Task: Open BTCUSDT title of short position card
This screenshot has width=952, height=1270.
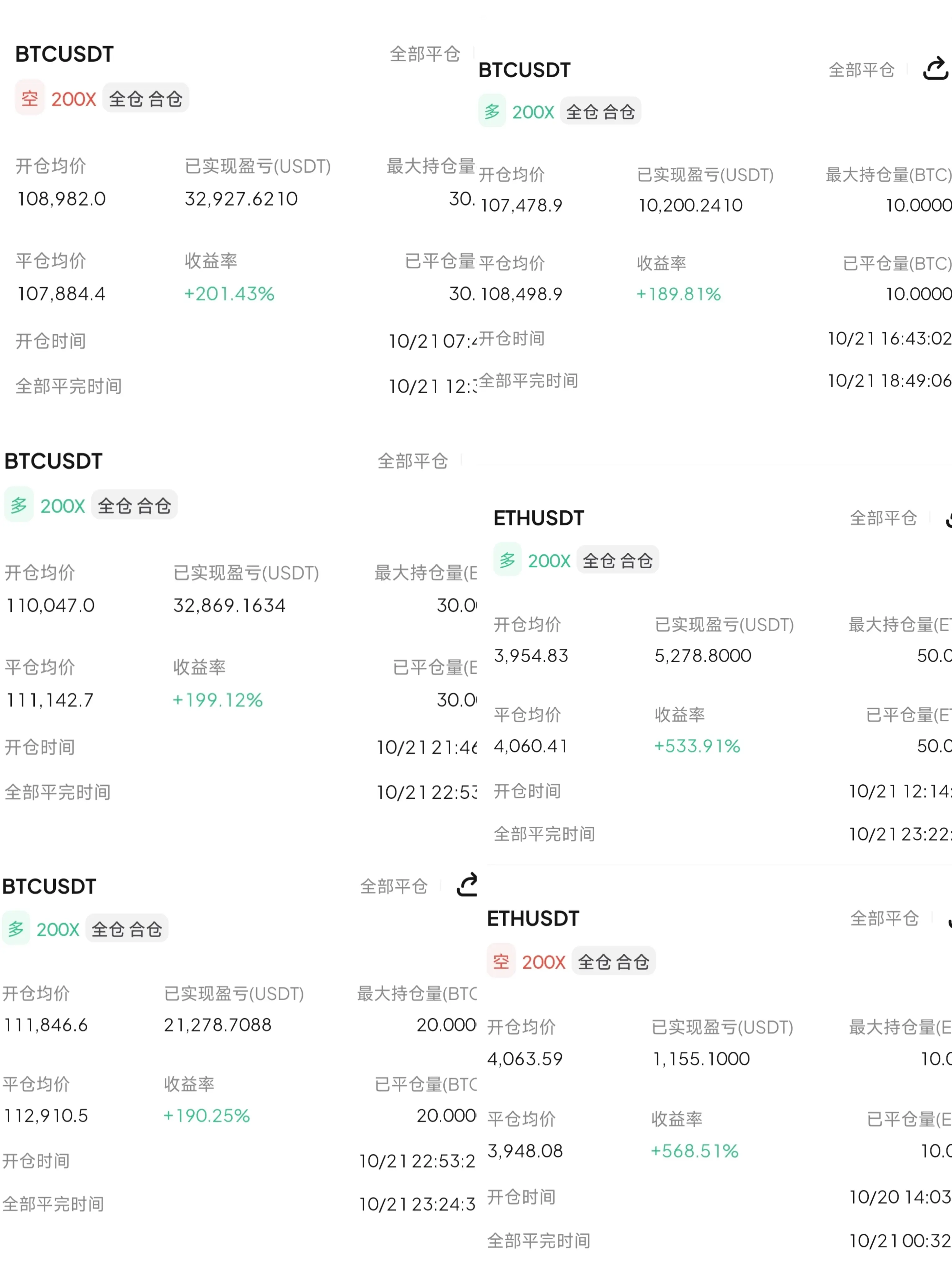Action: (x=64, y=54)
